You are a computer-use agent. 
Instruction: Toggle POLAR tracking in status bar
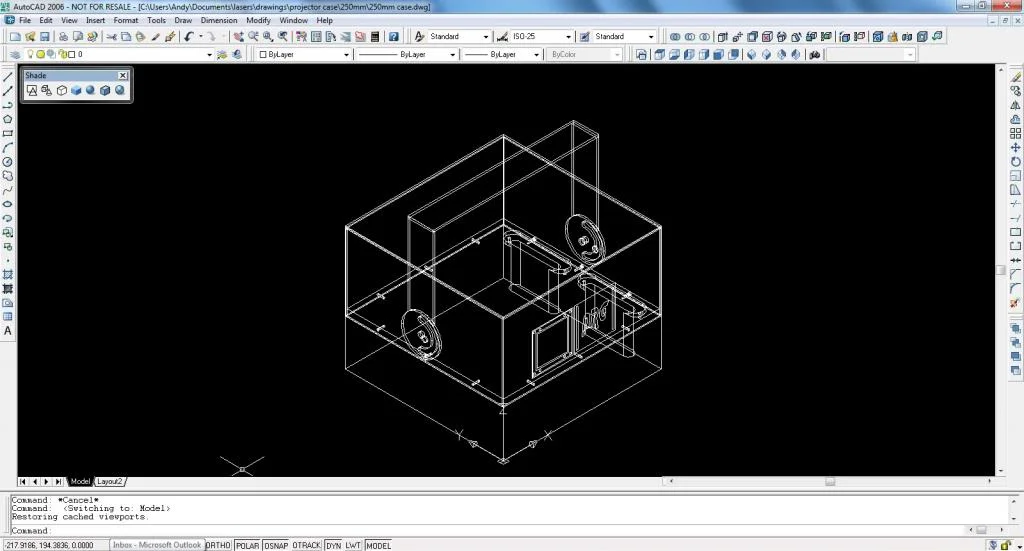tap(248, 545)
